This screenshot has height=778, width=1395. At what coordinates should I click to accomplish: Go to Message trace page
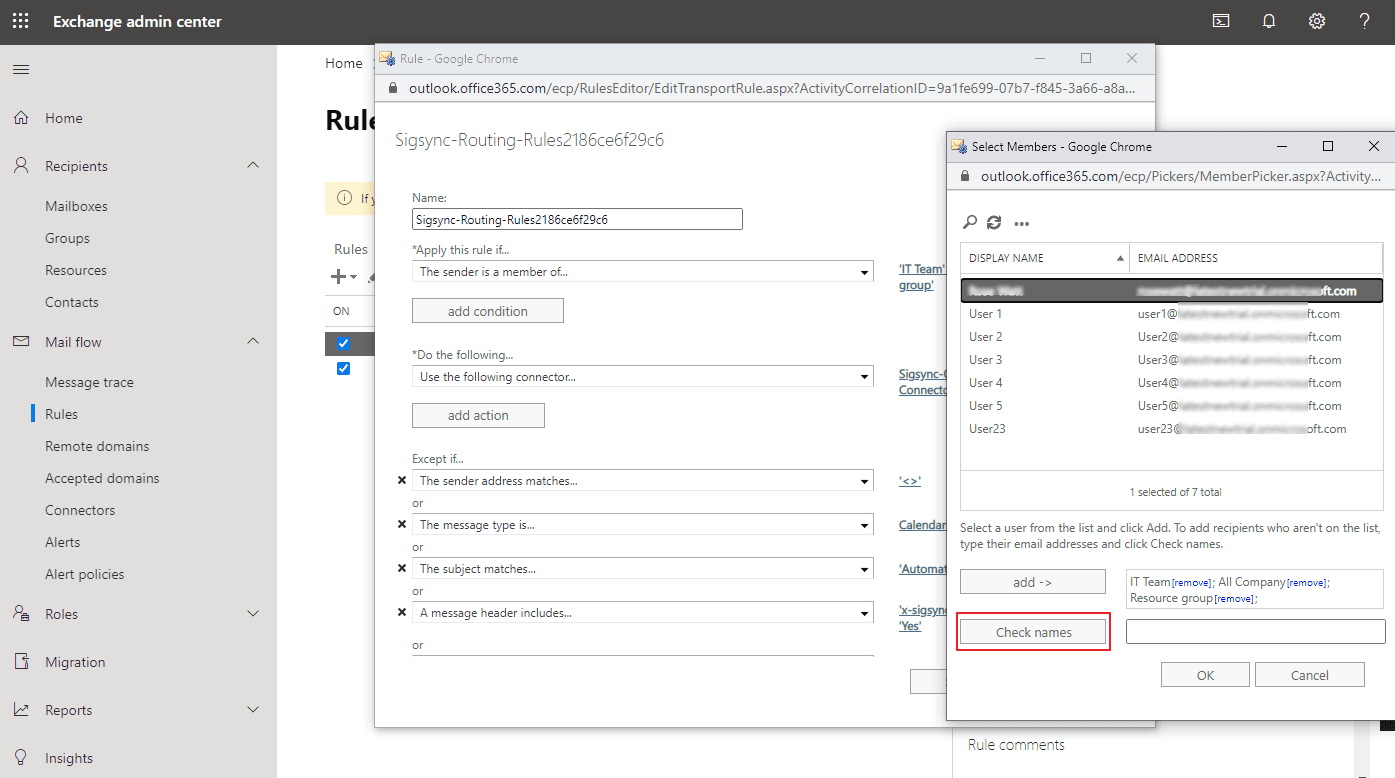tap(89, 382)
